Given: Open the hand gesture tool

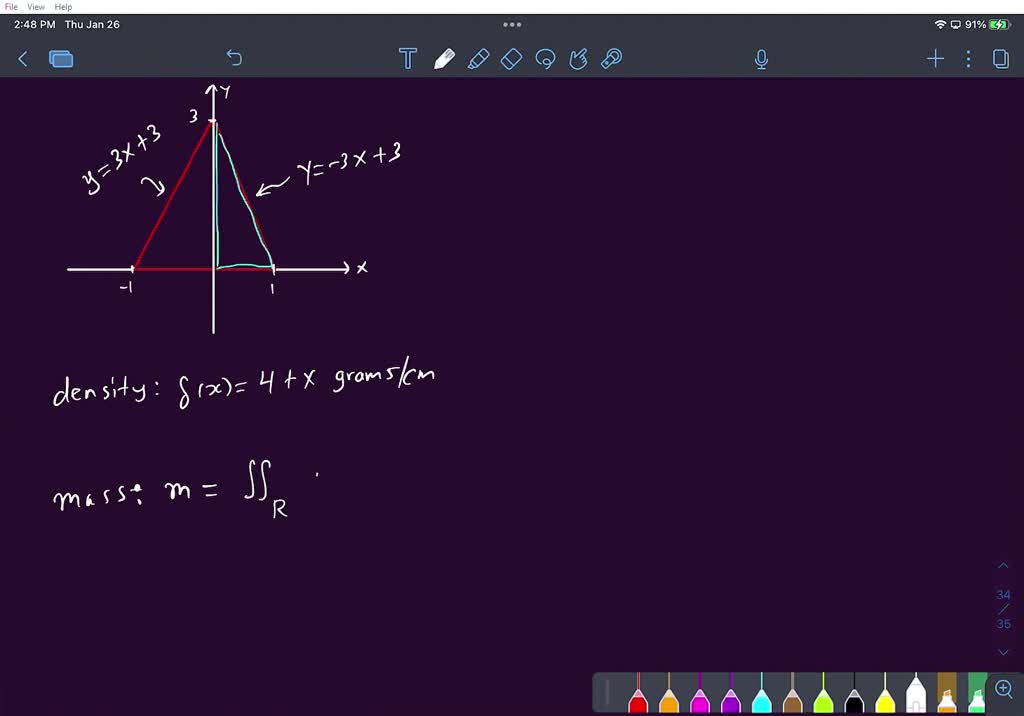Looking at the screenshot, I should pyautogui.click(x=578, y=59).
